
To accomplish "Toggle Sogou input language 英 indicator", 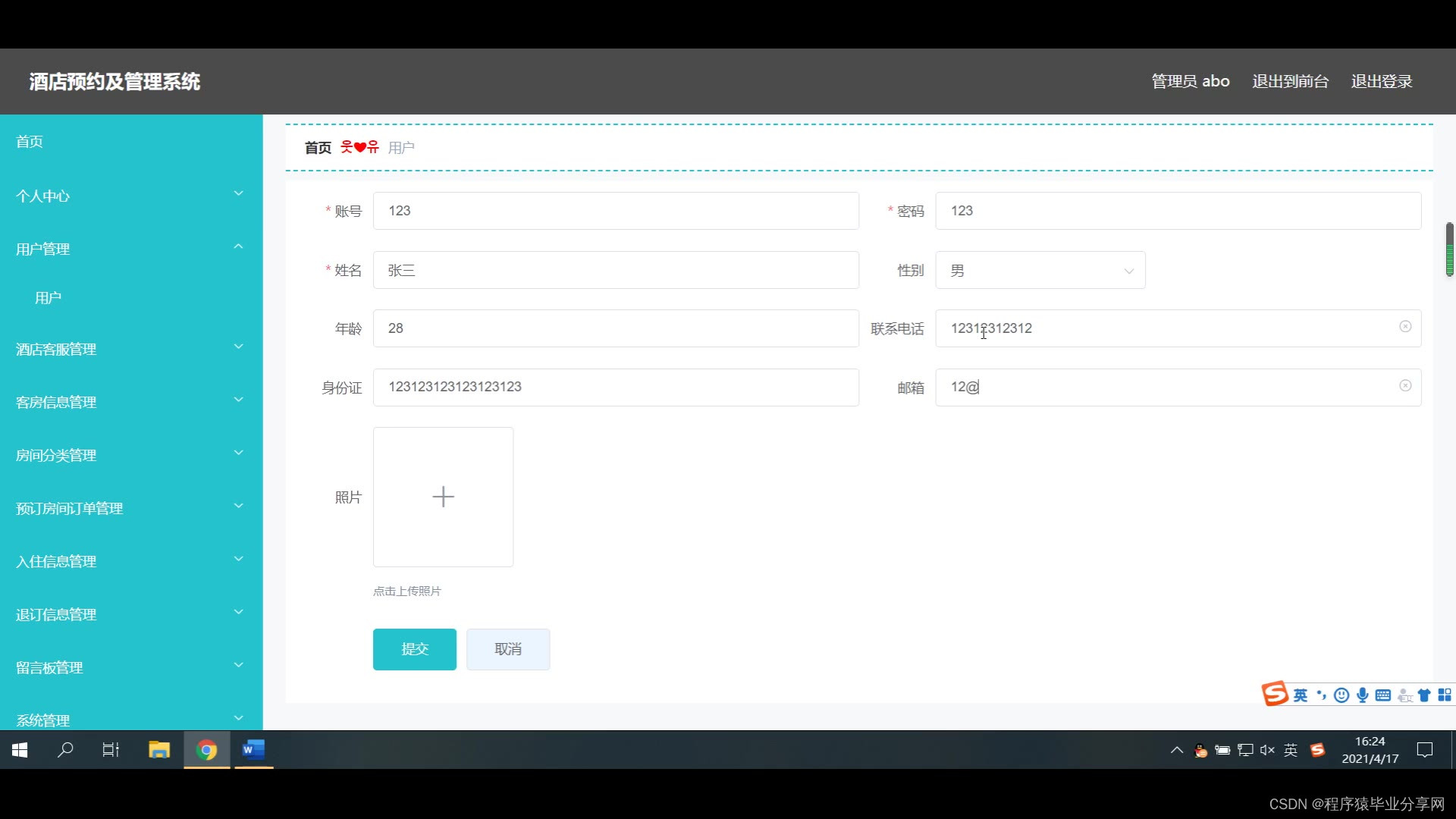I will click(1301, 695).
